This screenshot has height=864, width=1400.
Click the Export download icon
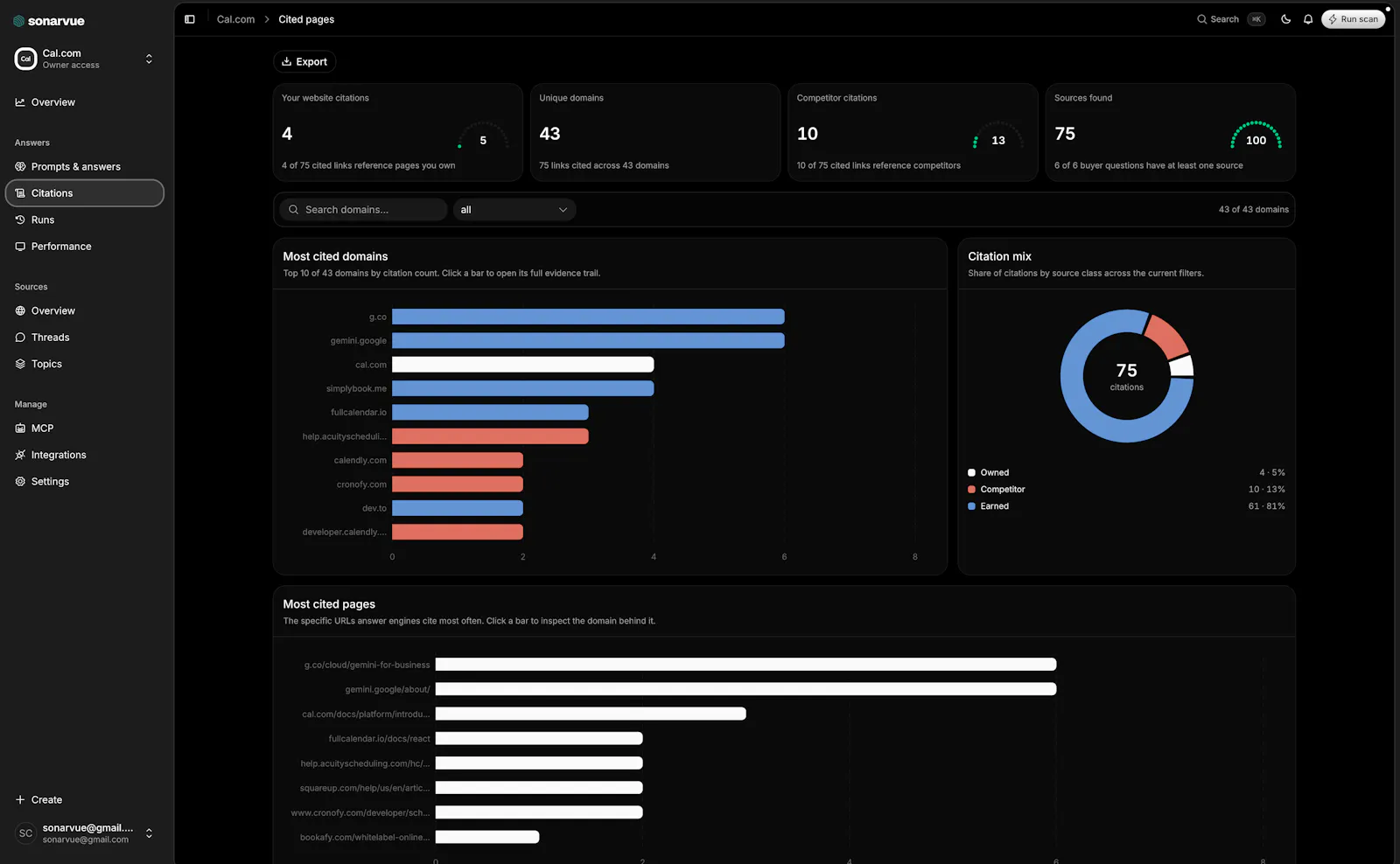pyautogui.click(x=286, y=61)
